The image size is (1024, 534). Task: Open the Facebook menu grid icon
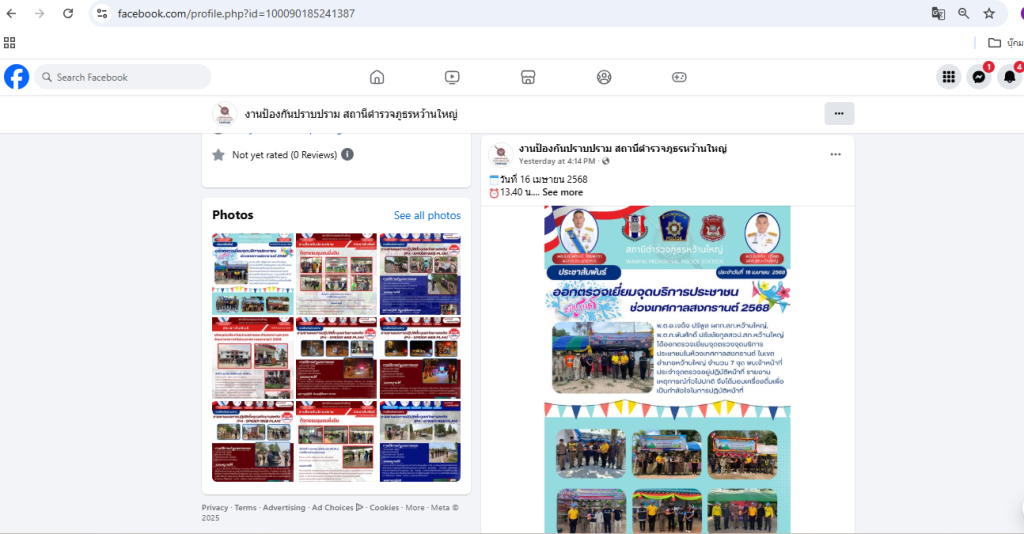948,77
